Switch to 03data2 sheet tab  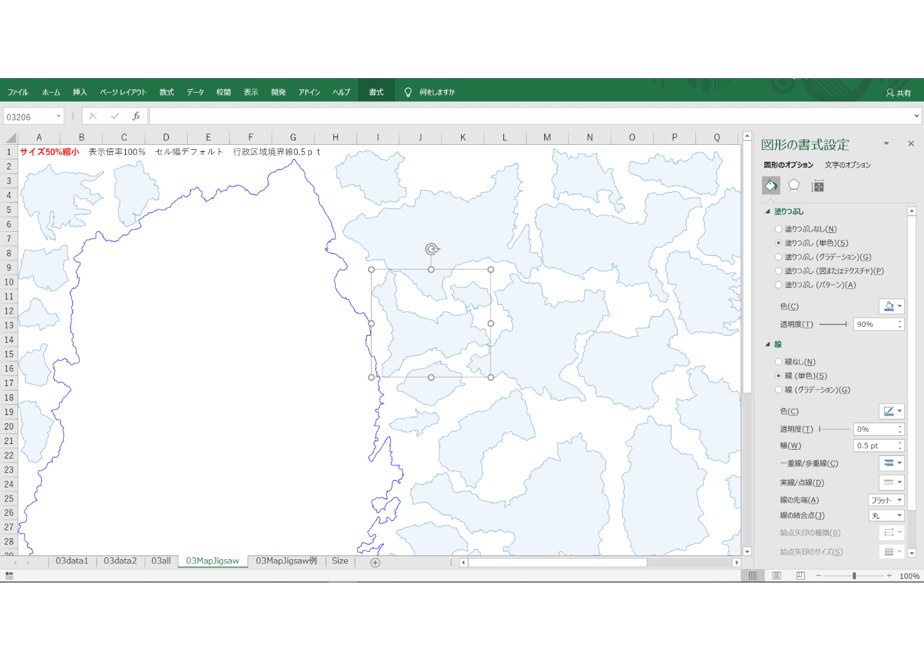(120, 561)
